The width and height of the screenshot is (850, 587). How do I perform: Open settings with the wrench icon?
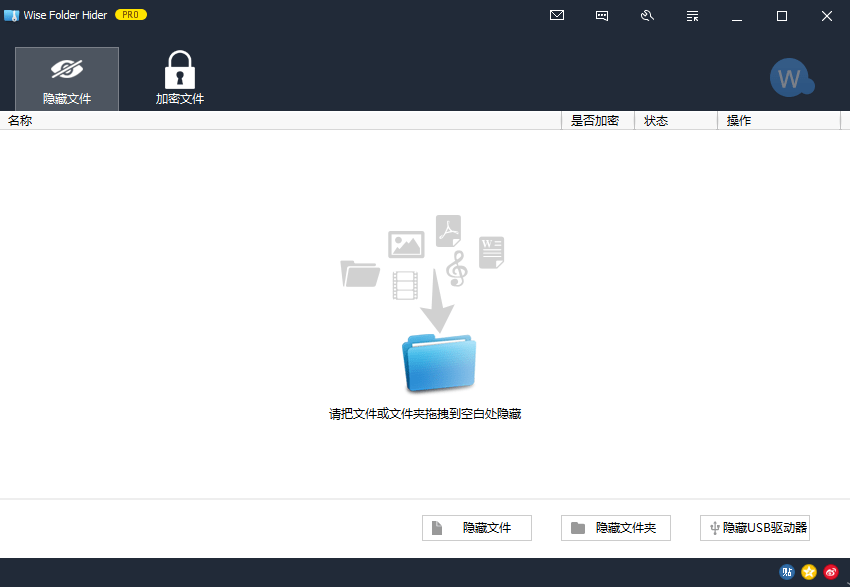click(647, 16)
